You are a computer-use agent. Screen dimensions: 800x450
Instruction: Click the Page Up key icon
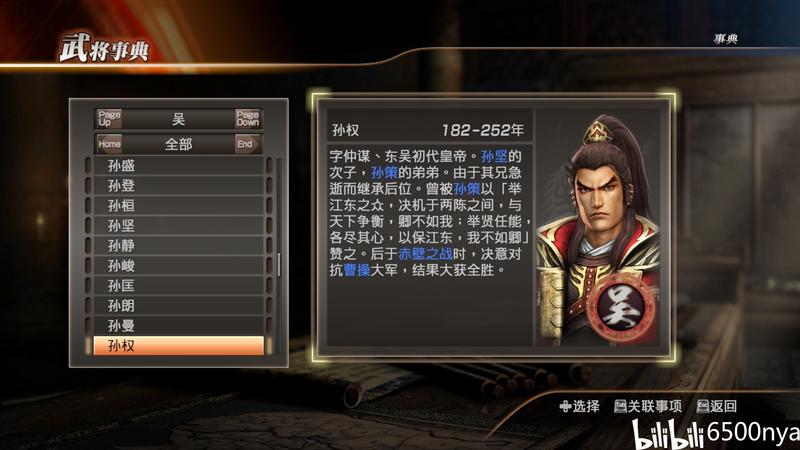[109, 118]
